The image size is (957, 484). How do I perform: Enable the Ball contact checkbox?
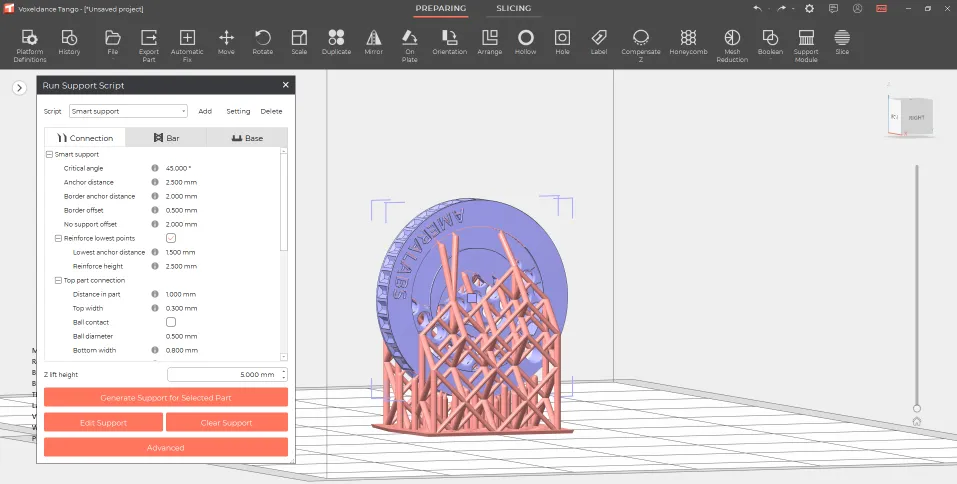pyautogui.click(x=171, y=322)
